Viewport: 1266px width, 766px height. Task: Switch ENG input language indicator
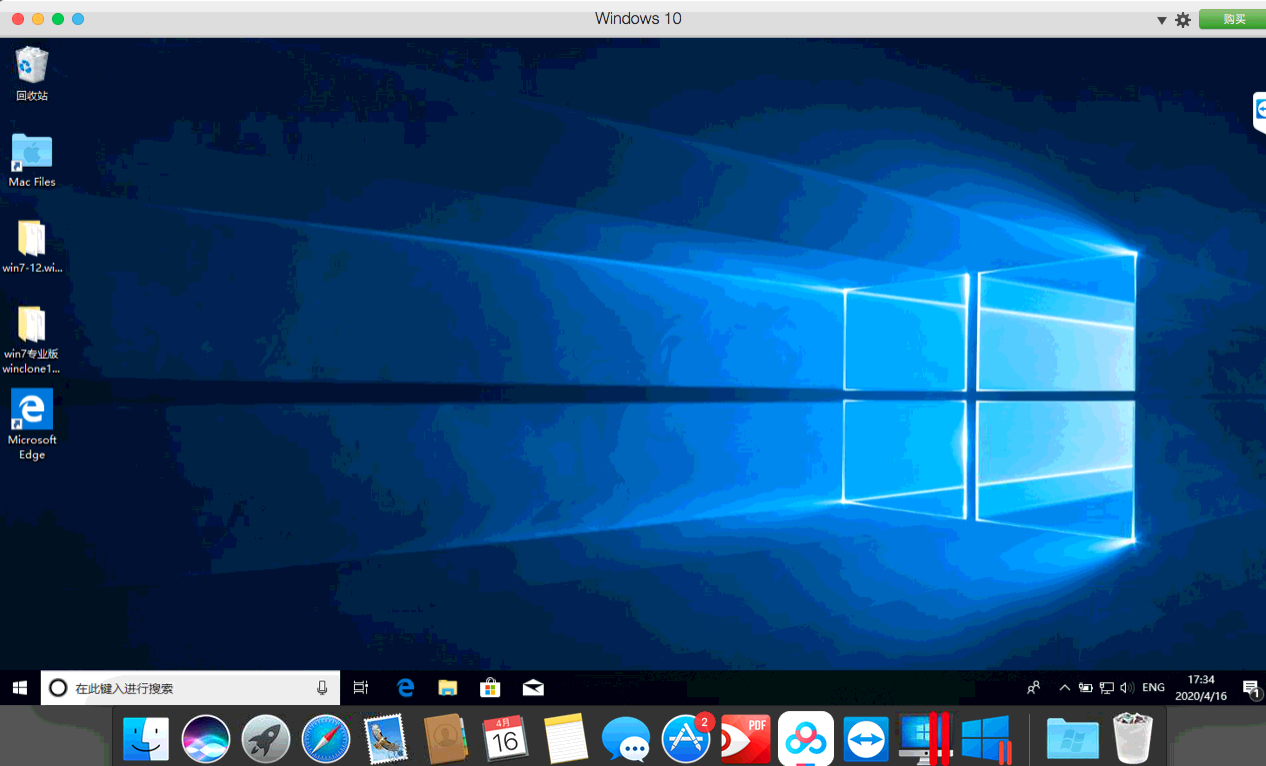click(x=1153, y=688)
